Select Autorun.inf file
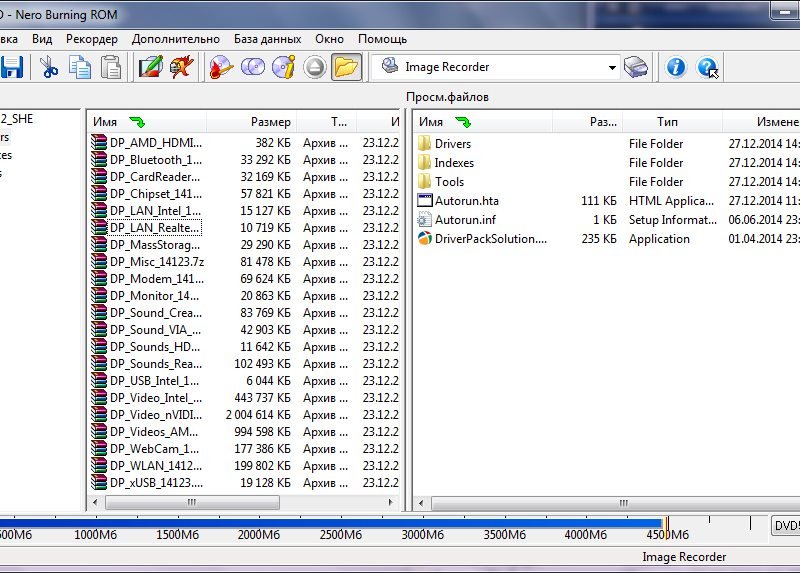The height and width of the screenshot is (573, 800). pos(465,220)
